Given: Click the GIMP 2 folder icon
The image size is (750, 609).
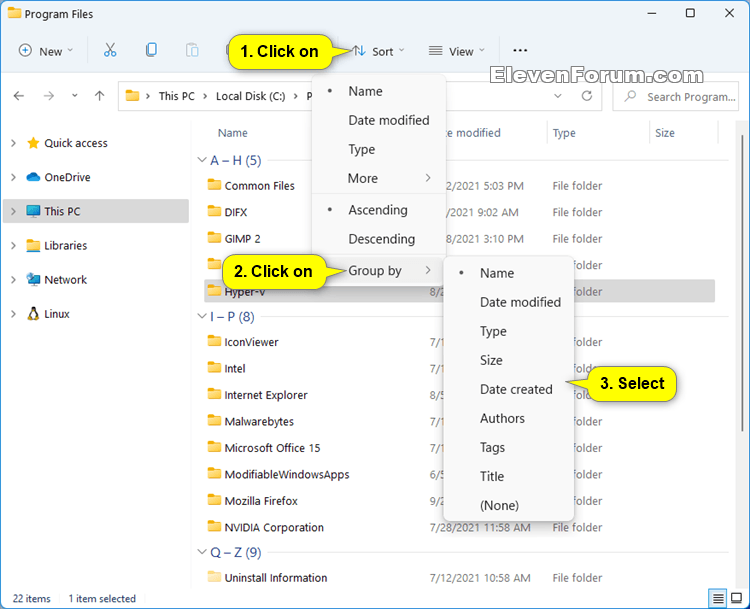Looking at the screenshot, I should [214, 238].
